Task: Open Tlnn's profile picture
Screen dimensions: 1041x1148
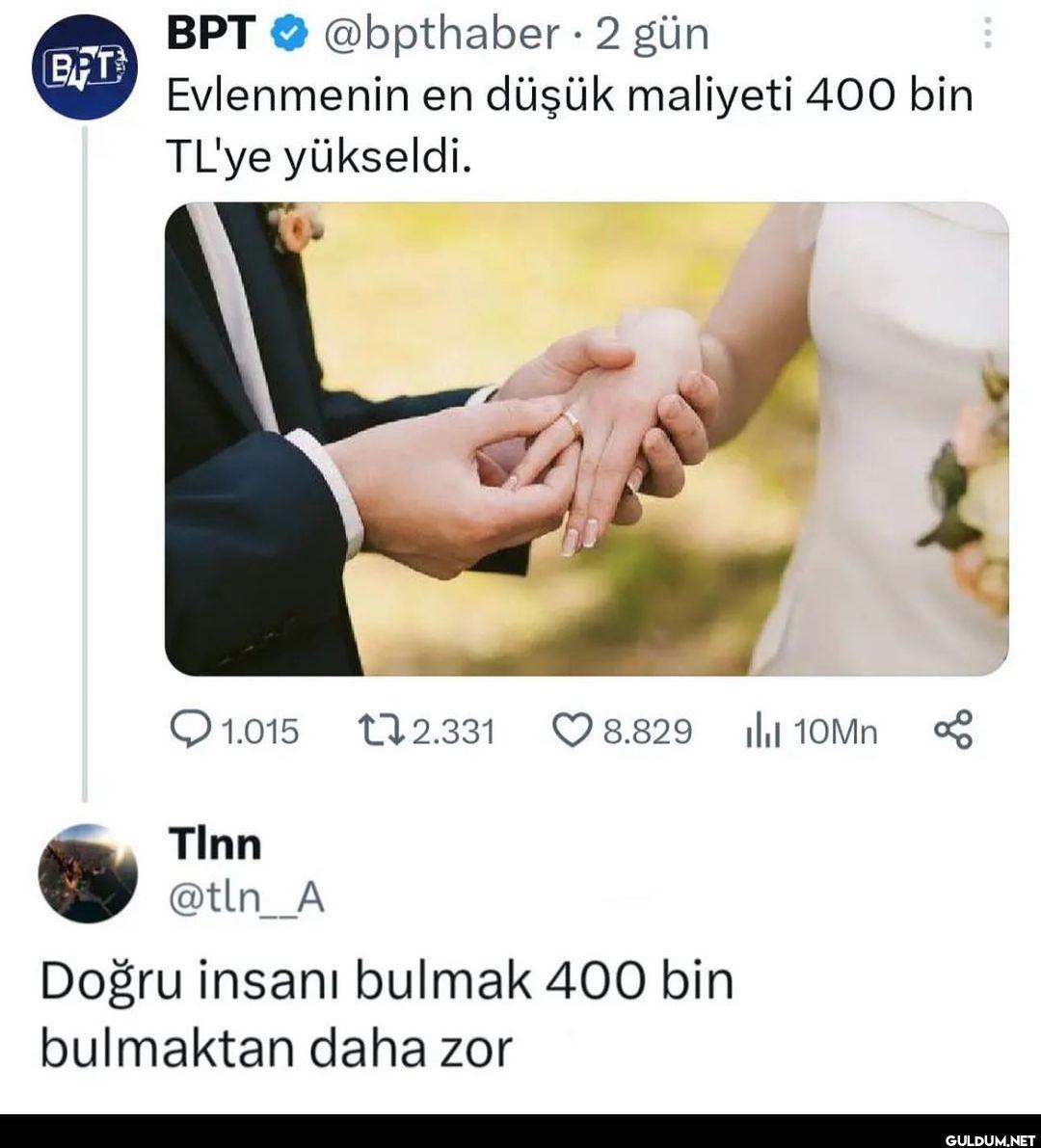Action: (x=88, y=872)
